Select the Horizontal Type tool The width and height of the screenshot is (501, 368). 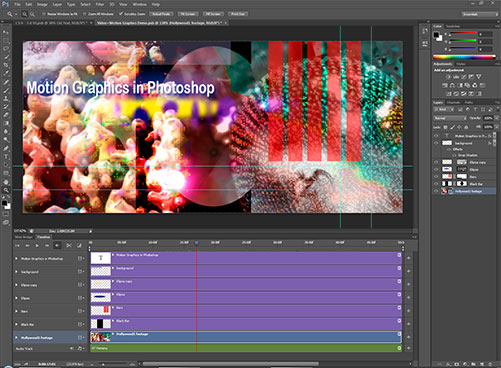pos(6,157)
